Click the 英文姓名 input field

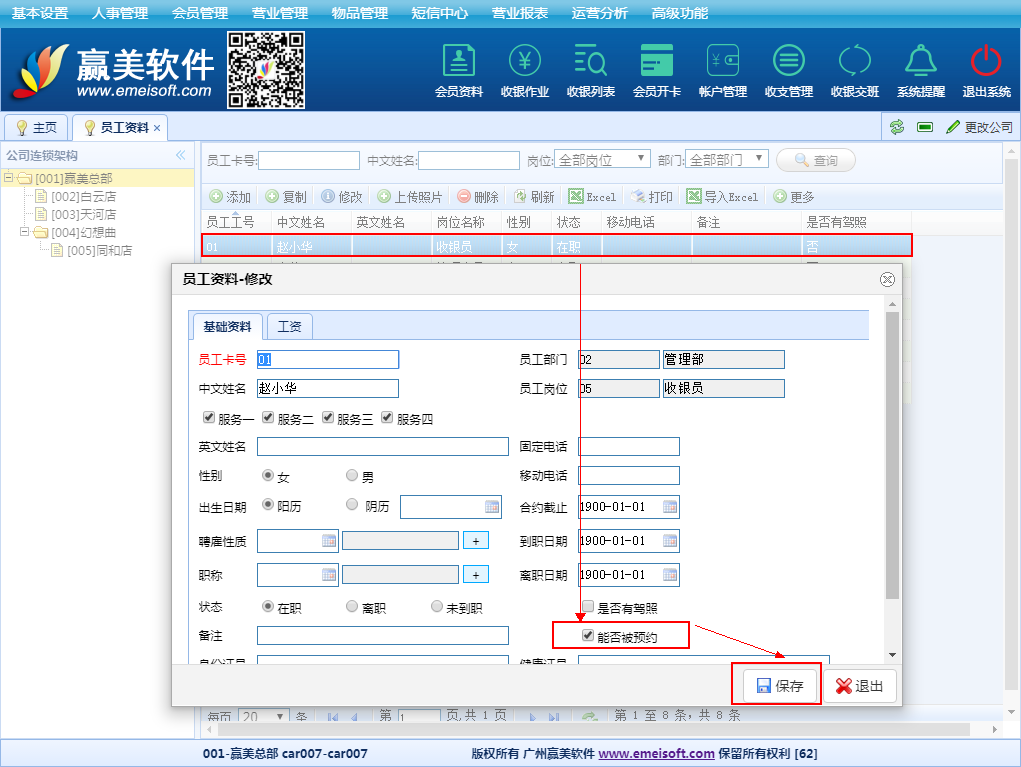[382, 446]
